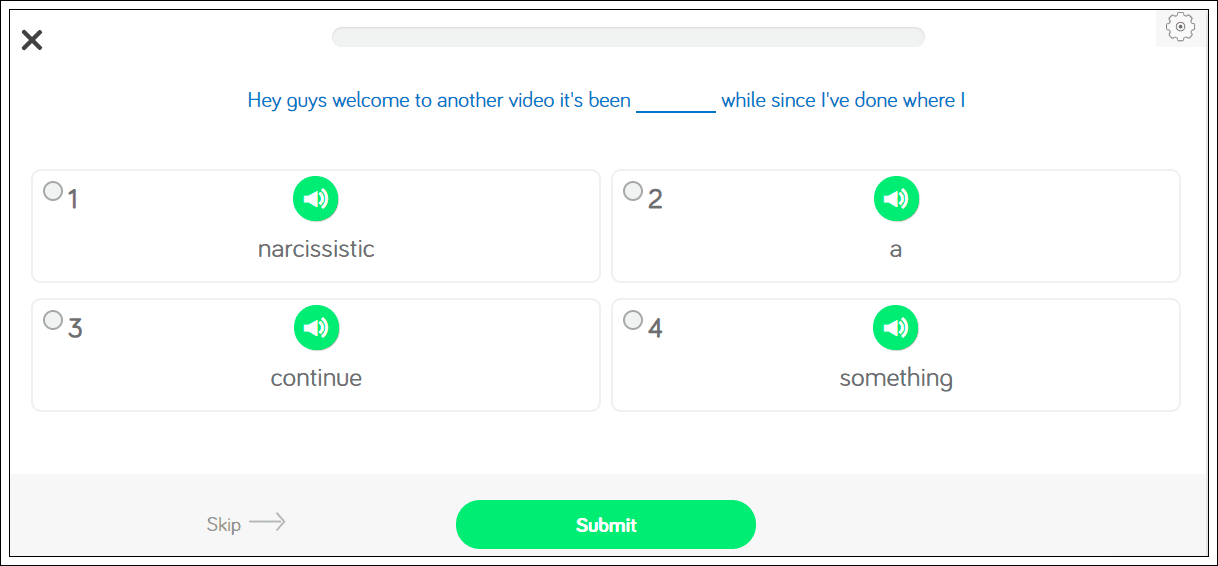Image resolution: width=1218 pixels, height=566 pixels.
Task: Open the settings gear icon
Action: [1181, 28]
